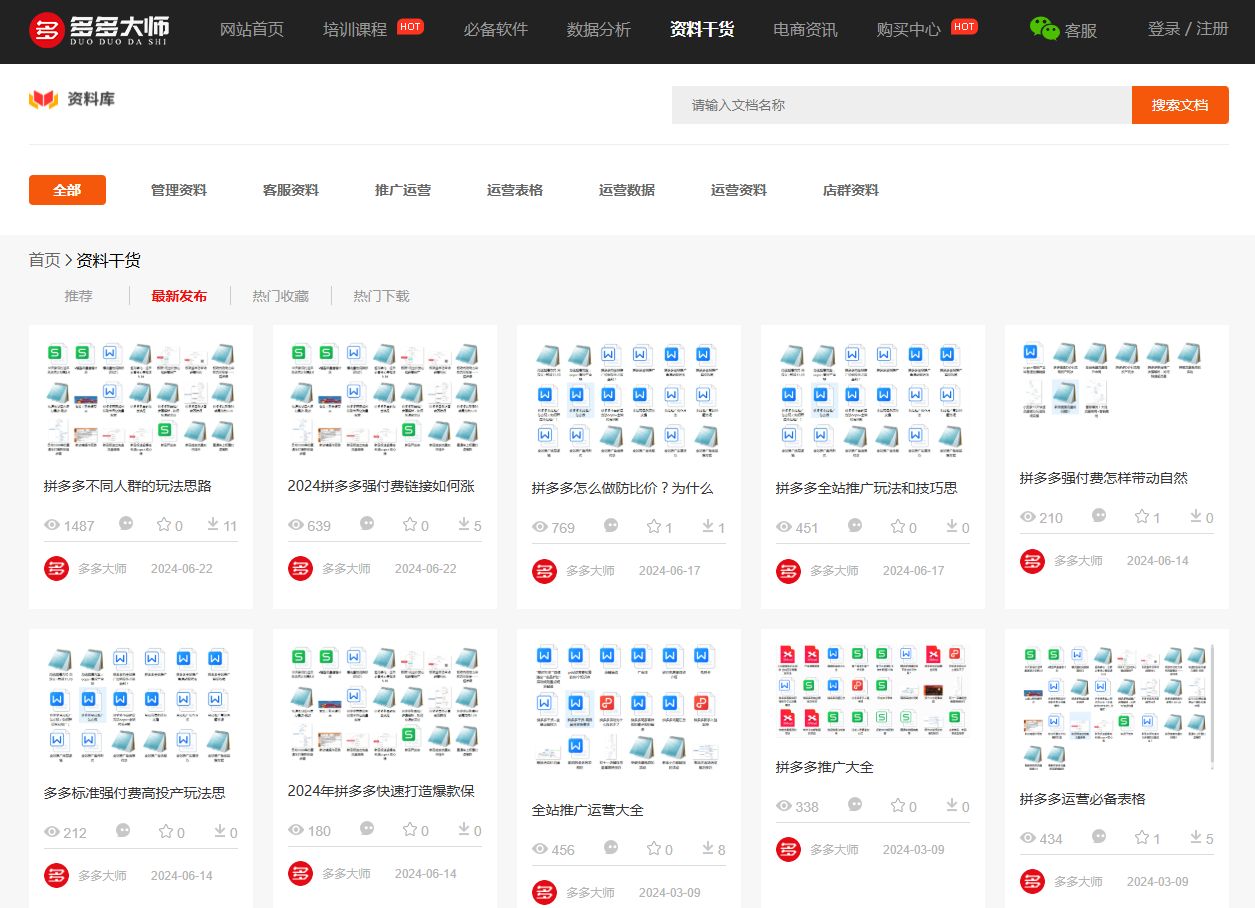Open title 拼多多强付费怎样带动自然
The height and width of the screenshot is (908, 1255).
[1104, 478]
